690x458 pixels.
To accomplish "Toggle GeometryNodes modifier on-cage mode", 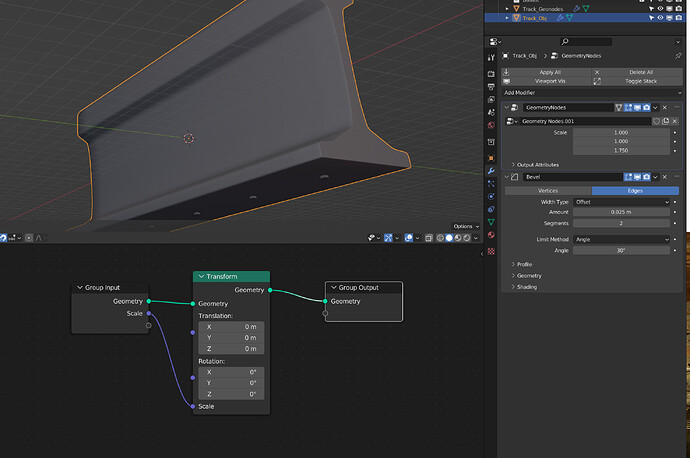I will coord(619,107).
